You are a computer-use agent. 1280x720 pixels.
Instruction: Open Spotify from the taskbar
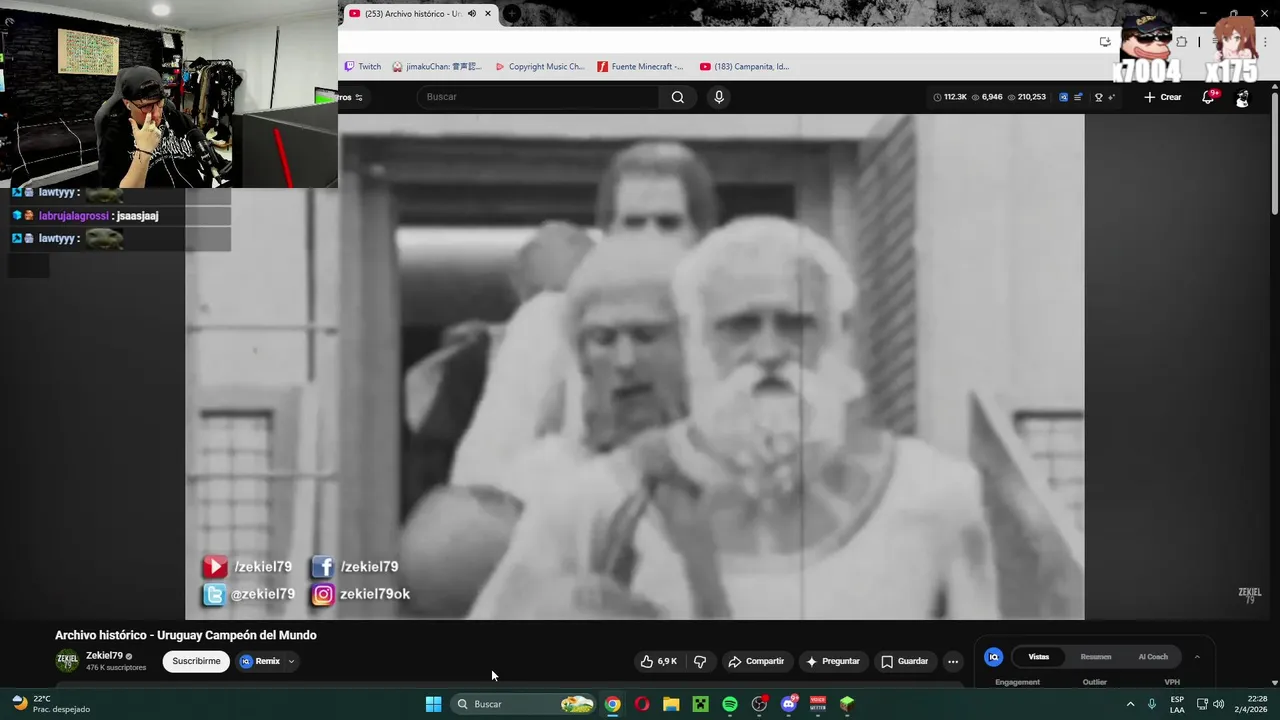(x=730, y=704)
